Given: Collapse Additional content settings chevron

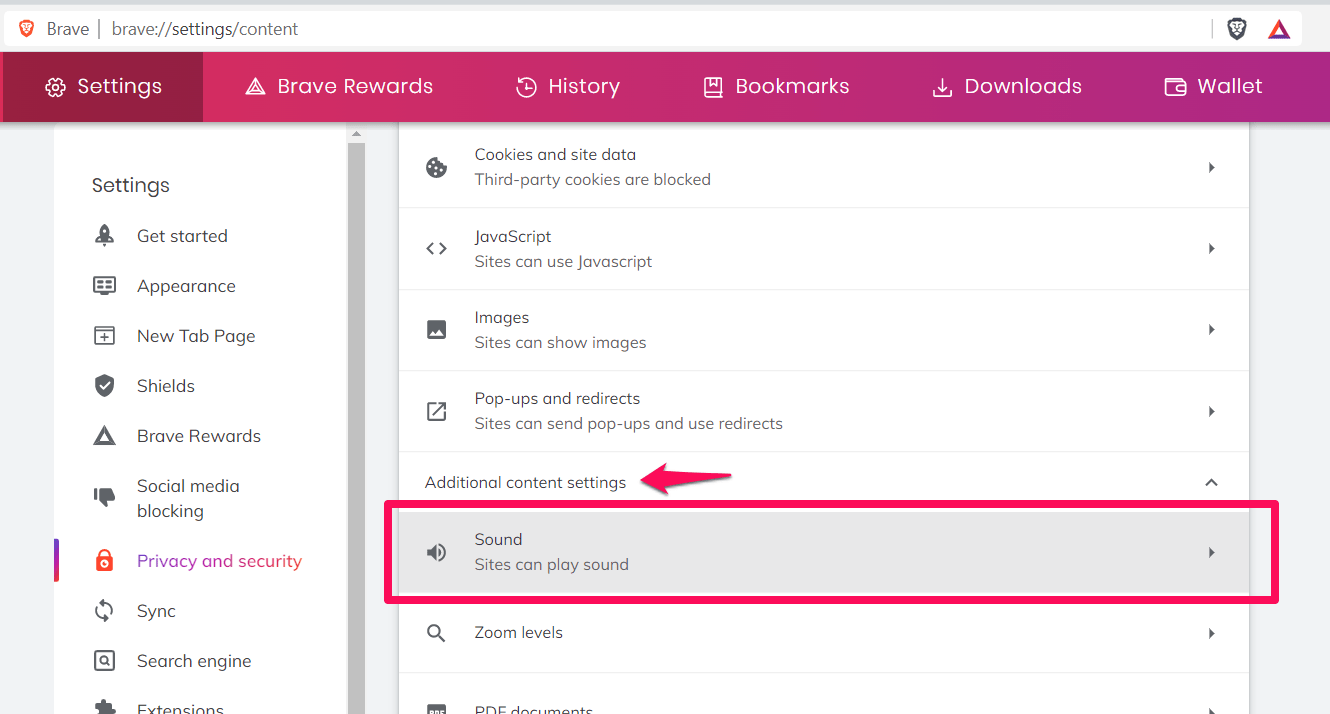Looking at the screenshot, I should (x=1211, y=482).
